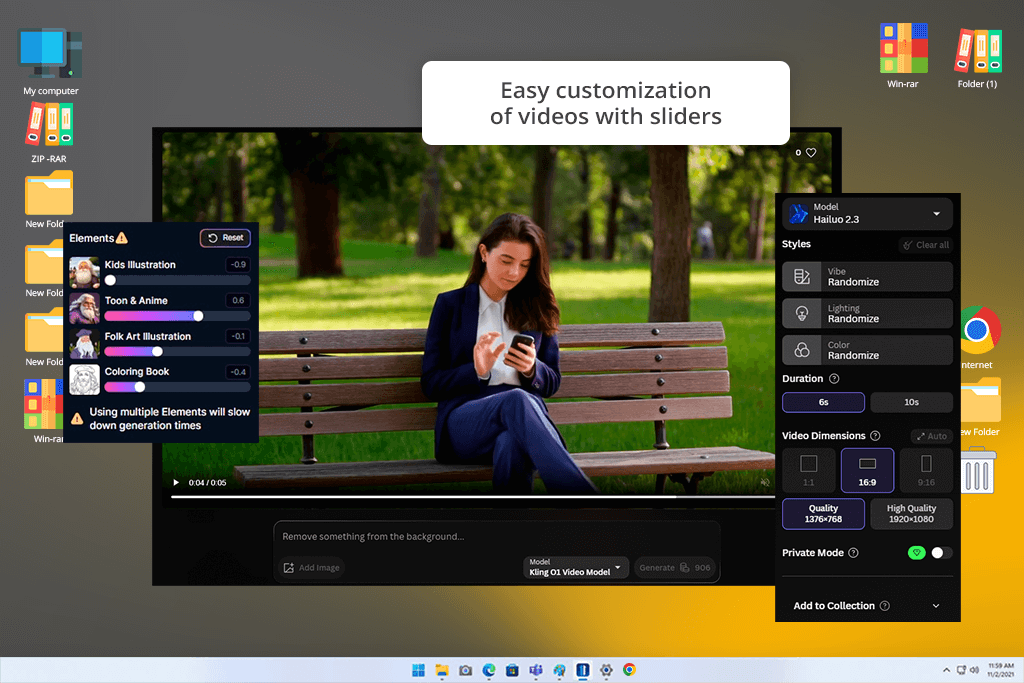Select Quality 1376×768 resolution
Image resolution: width=1024 pixels, height=683 pixels.
(824, 514)
